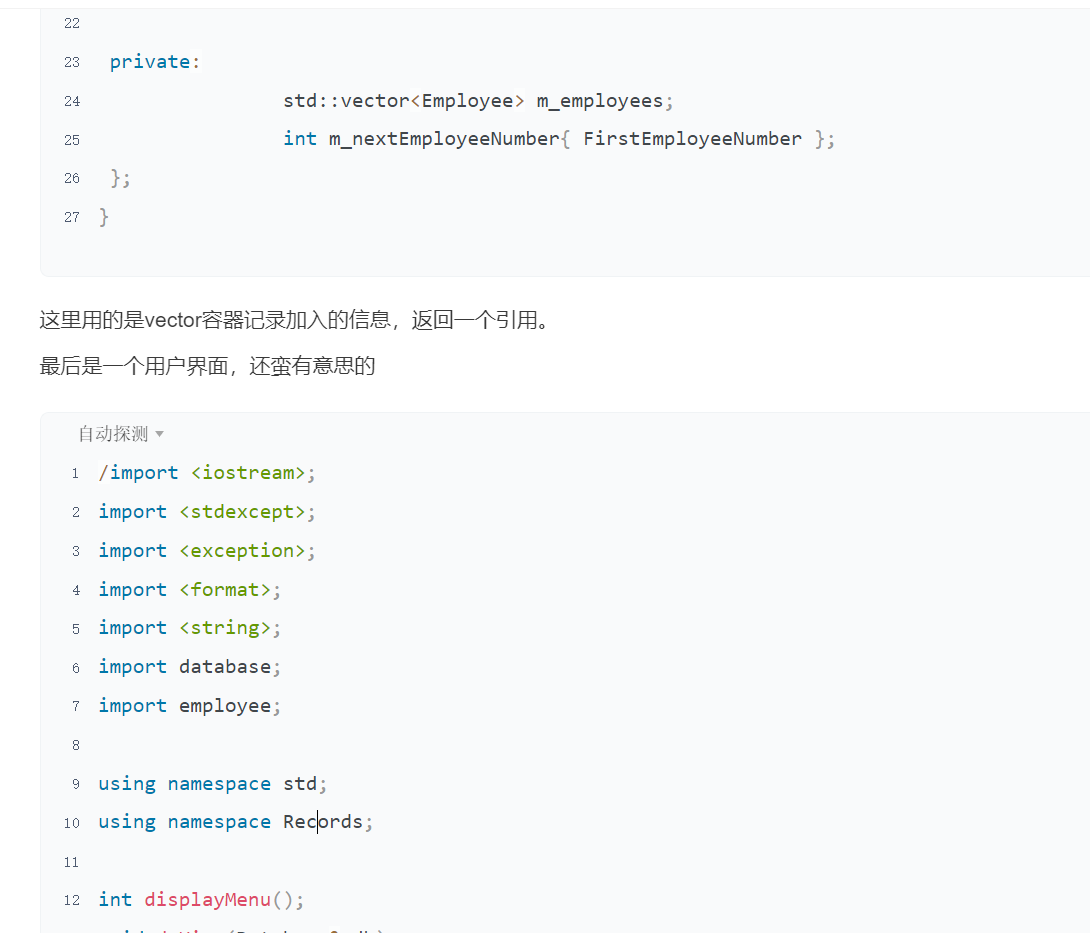Screen dimensions: 1090x933
Task: Click database in the import statement
Action: (225, 667)
